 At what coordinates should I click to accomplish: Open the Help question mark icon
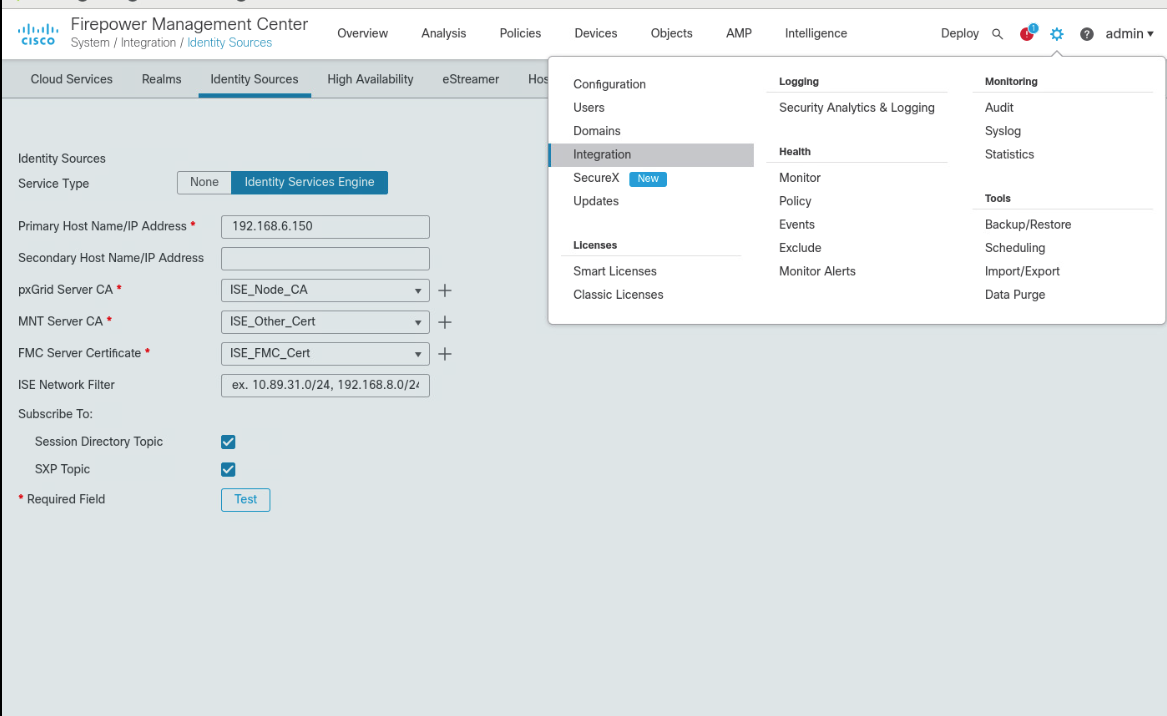(x=1087, y=34)
